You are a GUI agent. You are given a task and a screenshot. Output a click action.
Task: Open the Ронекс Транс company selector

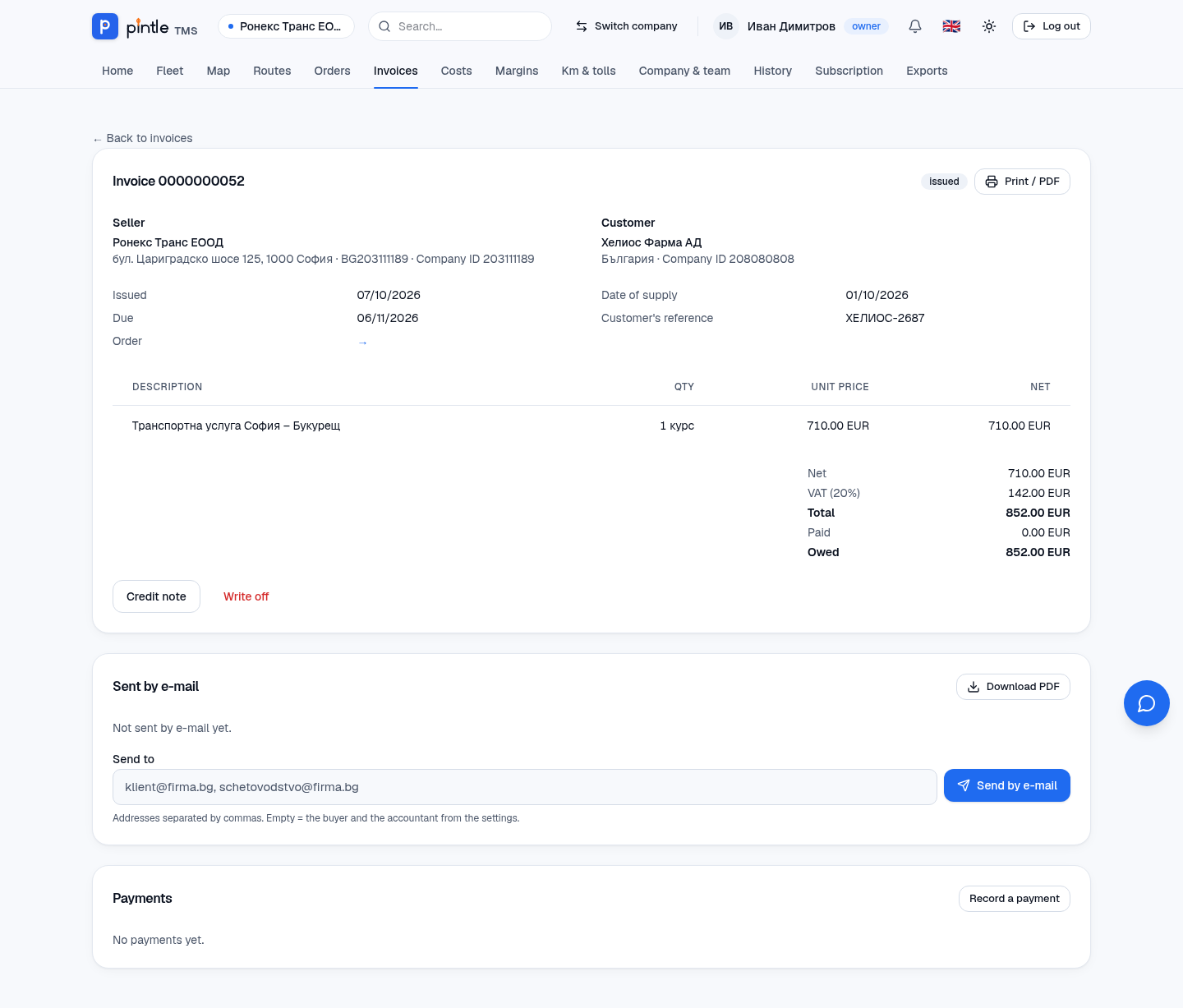coord(286,26)
